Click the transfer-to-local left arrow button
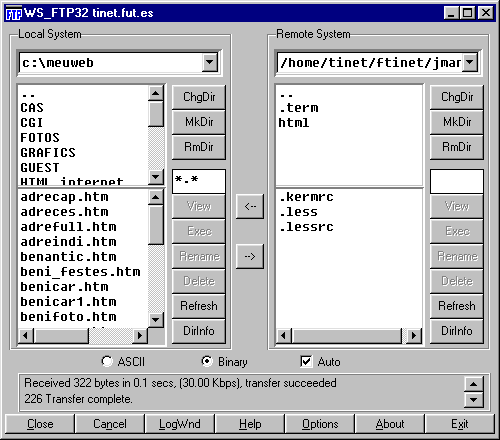Viewport: 500px width, 440px height. (250, 206)
